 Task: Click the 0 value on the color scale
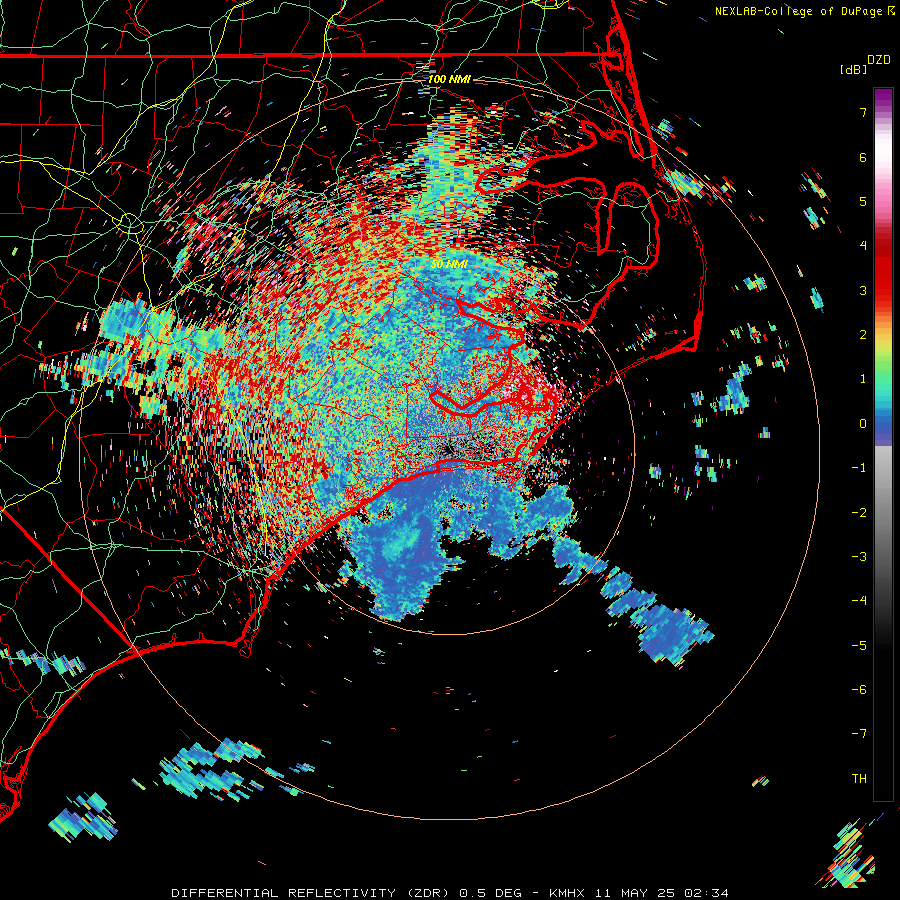(x=863, y=424)
